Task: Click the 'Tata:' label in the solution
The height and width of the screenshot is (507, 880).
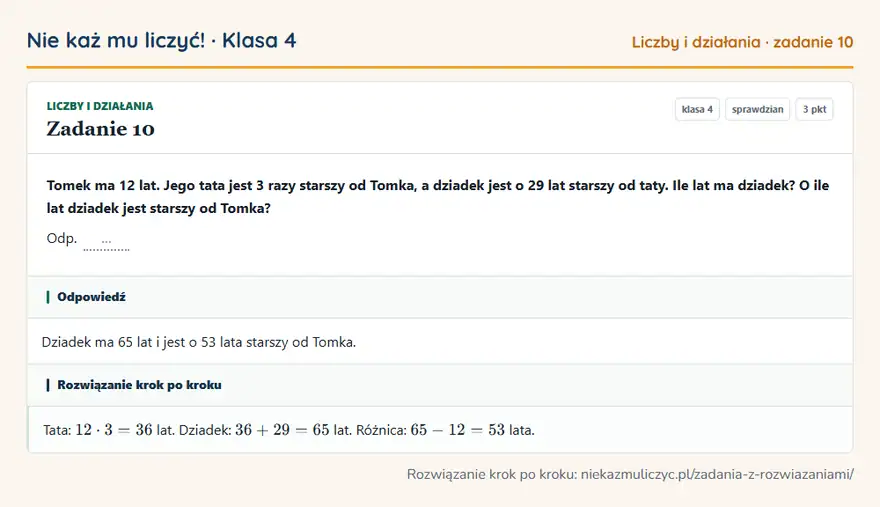Action: pyautogui.click(x=57, y=430)
